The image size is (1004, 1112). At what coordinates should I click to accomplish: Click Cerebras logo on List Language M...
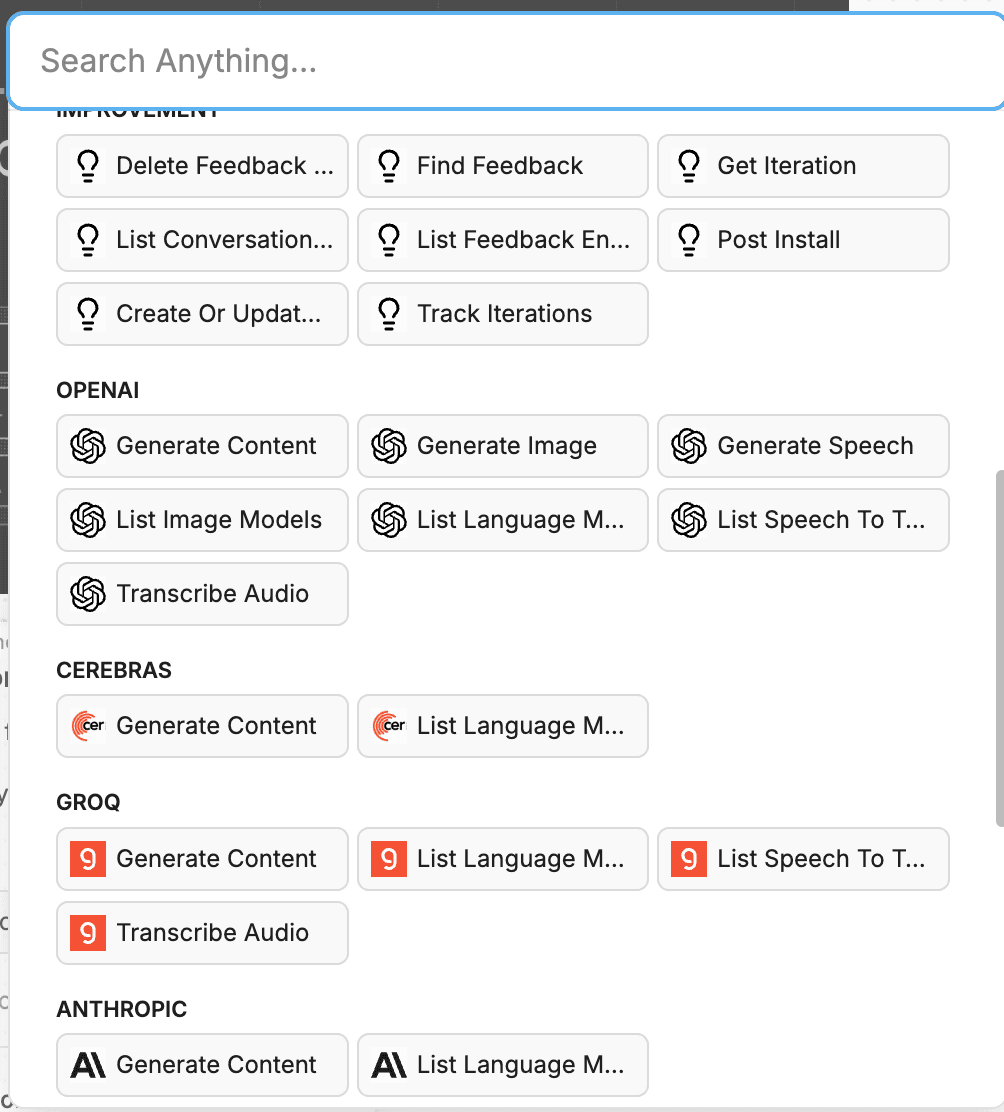[389, 726]
